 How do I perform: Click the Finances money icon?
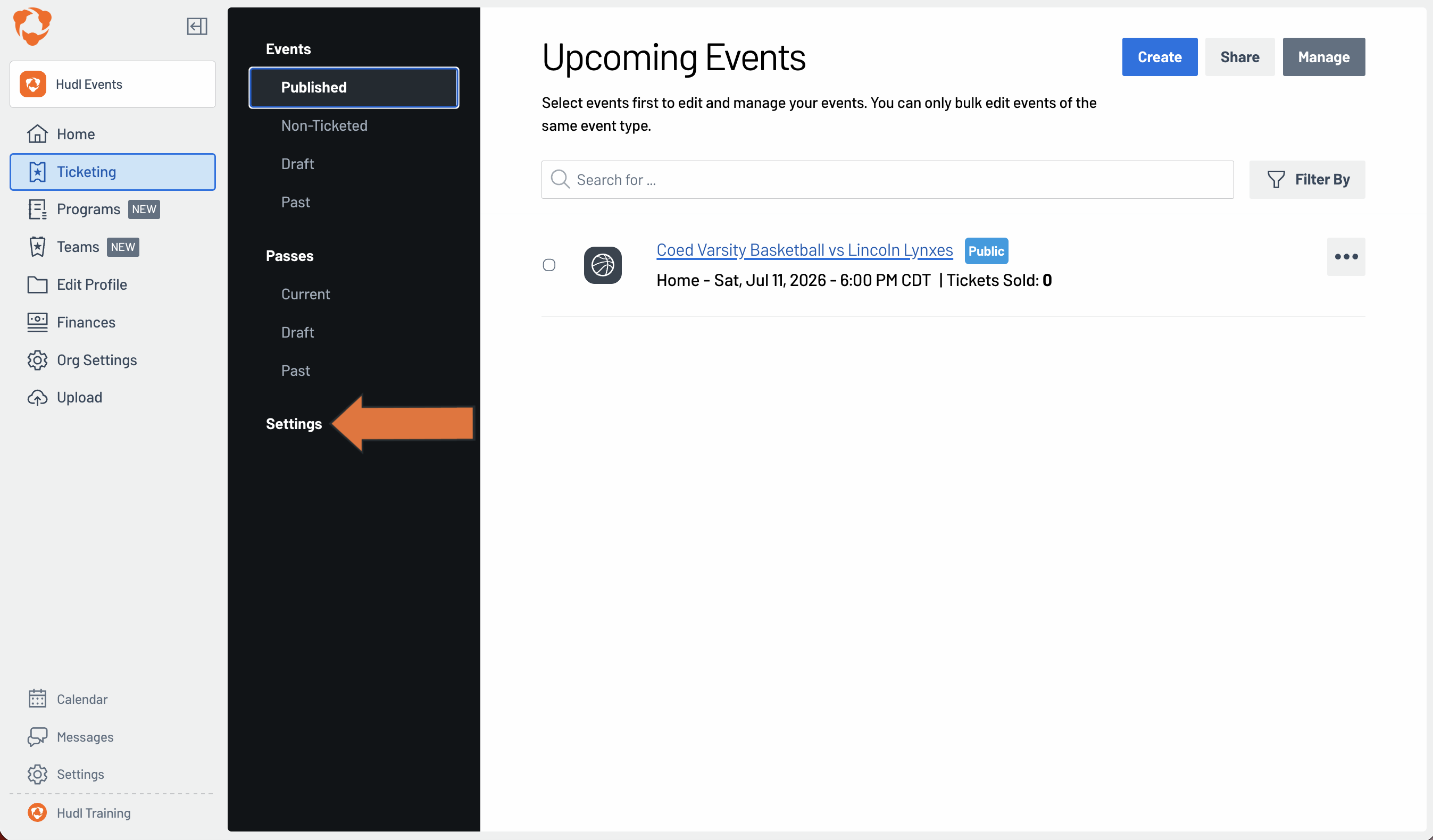click(38, 322)
